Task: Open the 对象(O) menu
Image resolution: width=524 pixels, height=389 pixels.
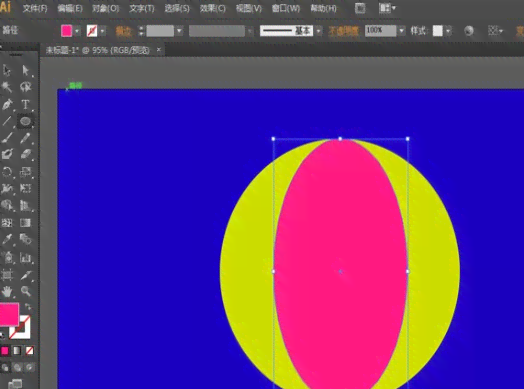Action: click(106, 8)
